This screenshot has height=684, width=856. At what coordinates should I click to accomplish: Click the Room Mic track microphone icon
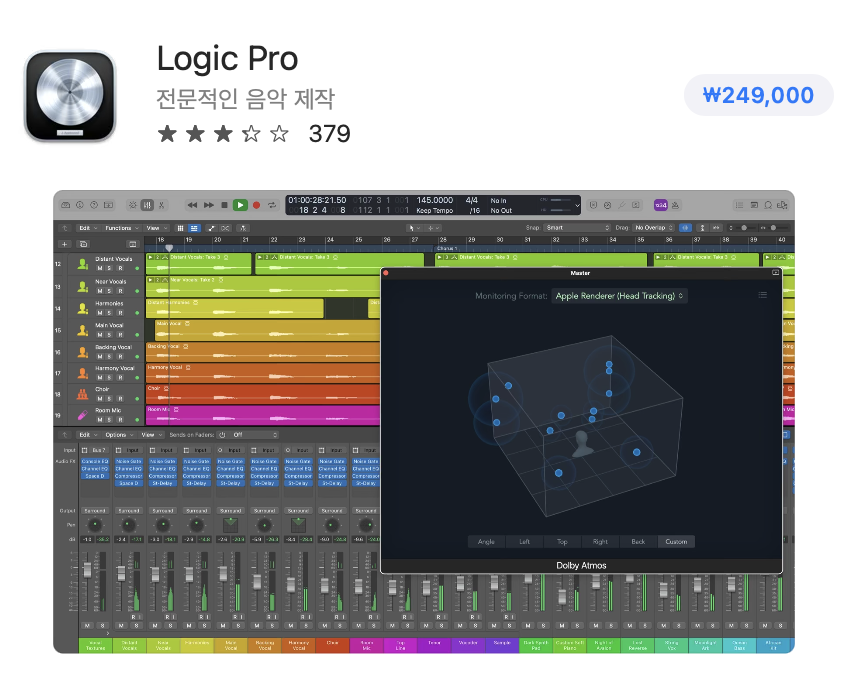pos(82,415)
